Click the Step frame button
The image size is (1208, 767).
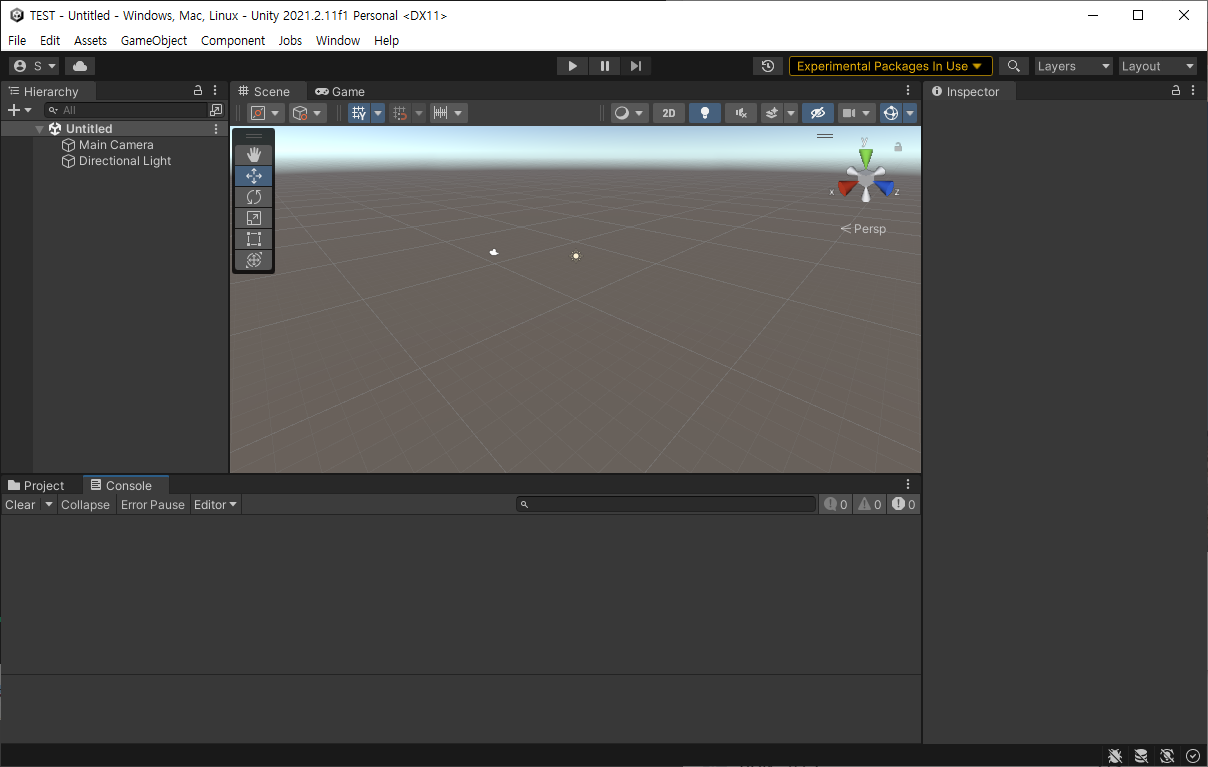636,66
